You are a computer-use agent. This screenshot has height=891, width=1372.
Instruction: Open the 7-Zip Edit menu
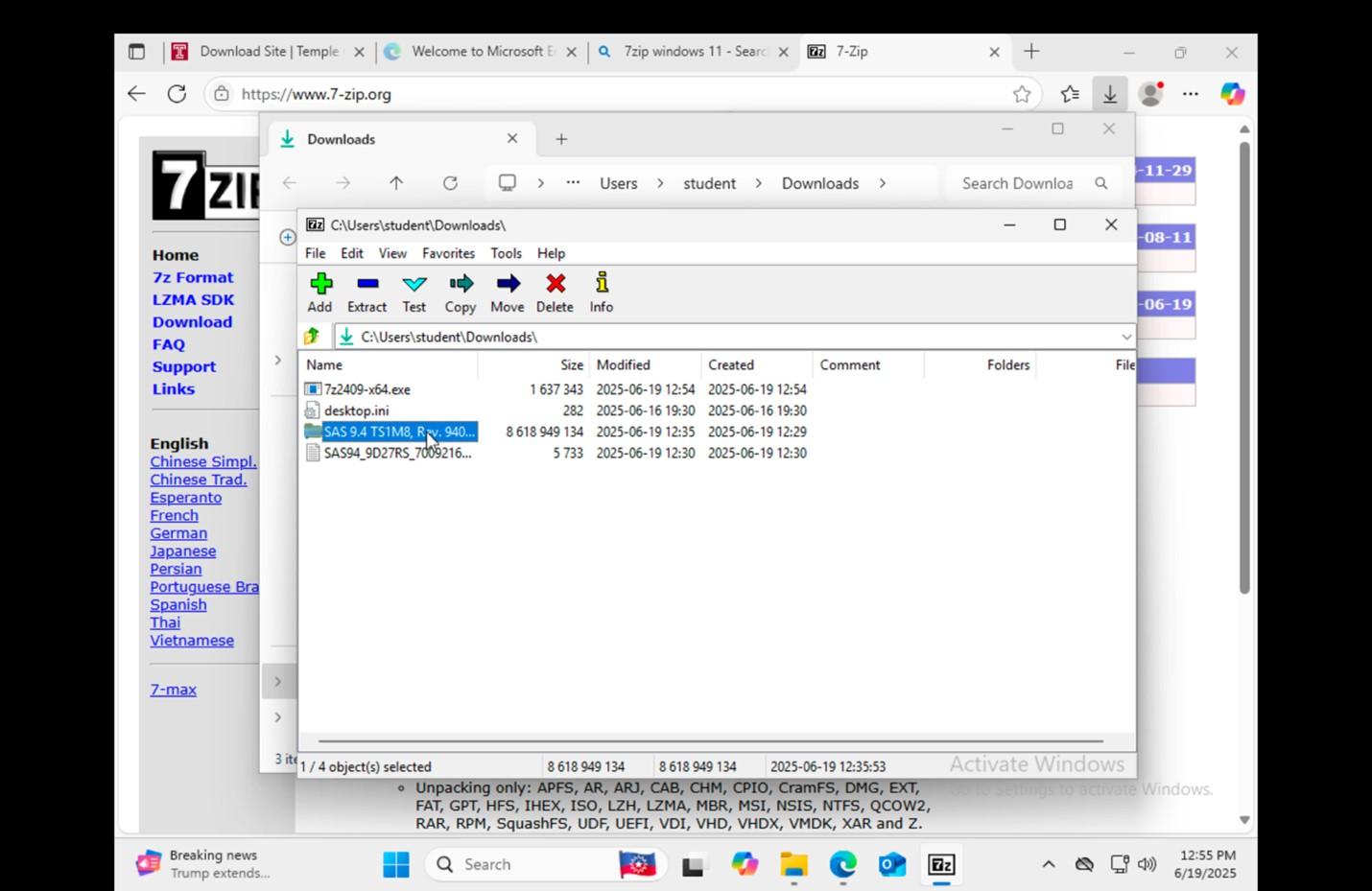coord(352,253)
